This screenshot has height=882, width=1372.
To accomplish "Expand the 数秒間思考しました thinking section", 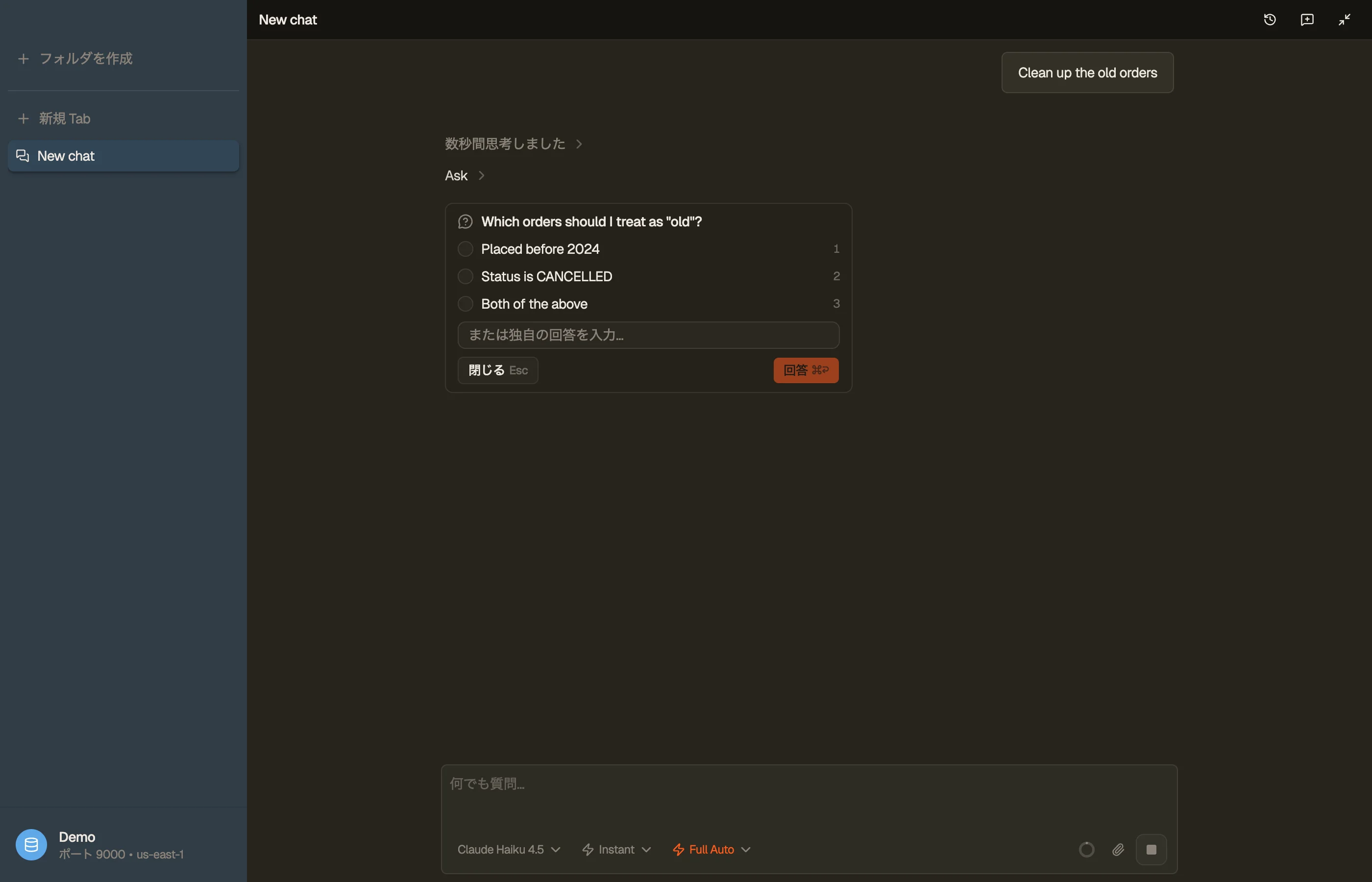I will [513, 144].
